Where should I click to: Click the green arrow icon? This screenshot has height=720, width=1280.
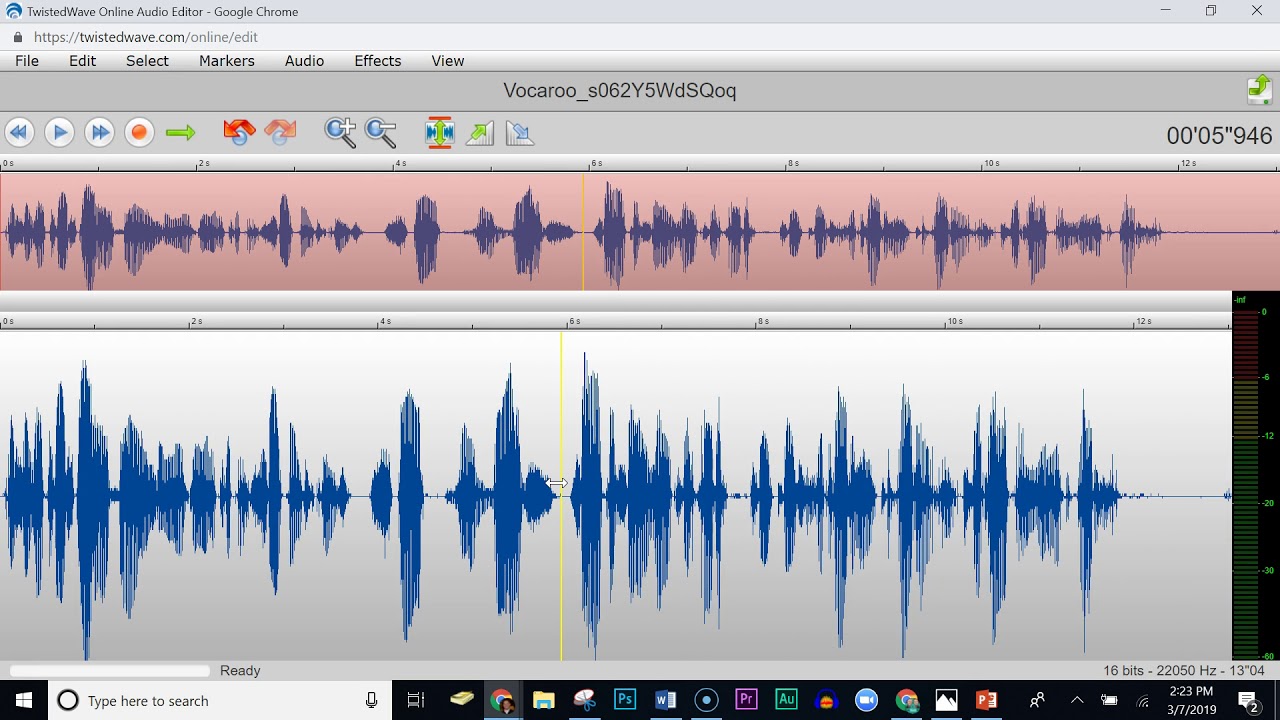tap(180, 132)
